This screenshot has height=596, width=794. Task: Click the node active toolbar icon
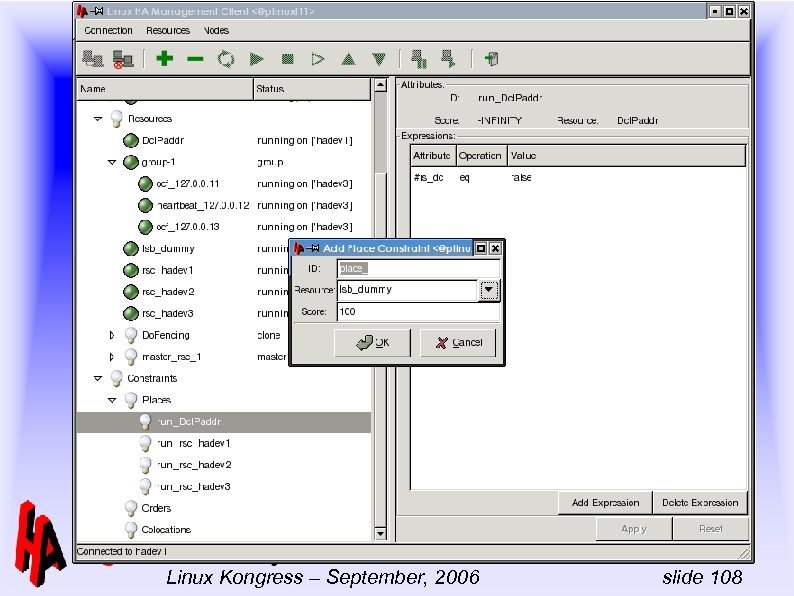(448, 59)
